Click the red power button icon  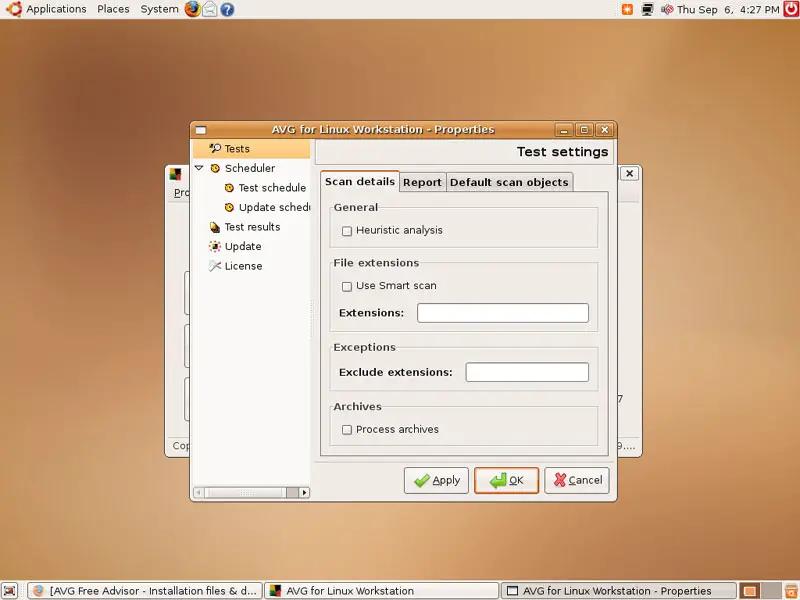tap(791, 9)
